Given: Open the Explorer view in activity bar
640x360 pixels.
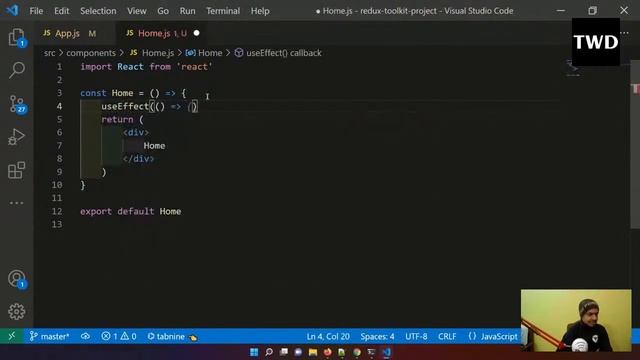Looking at the screenshot, I should [17, 38].
